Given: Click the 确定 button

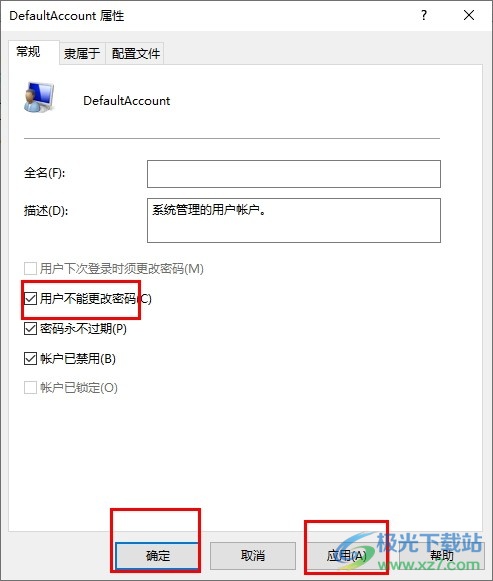Looking at the screenshot, I should (157, 555).
